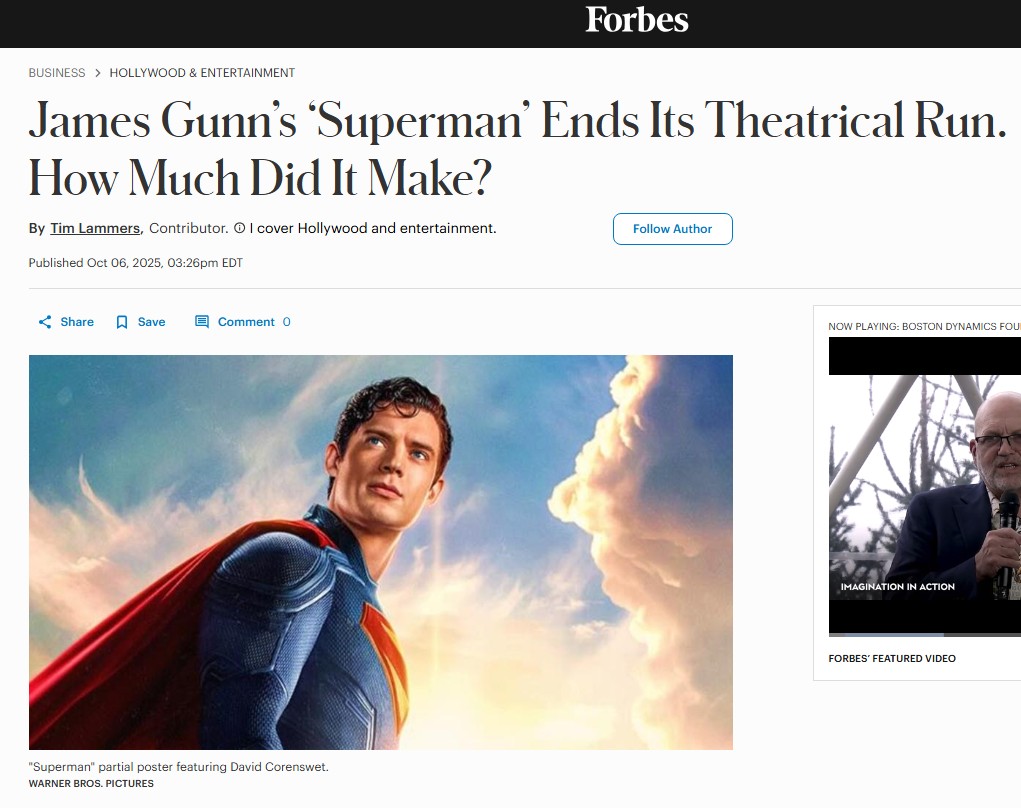Click the Share text label
This screenshot has height=808, width=1021.
pyautogui.click(x=77, y=322)
